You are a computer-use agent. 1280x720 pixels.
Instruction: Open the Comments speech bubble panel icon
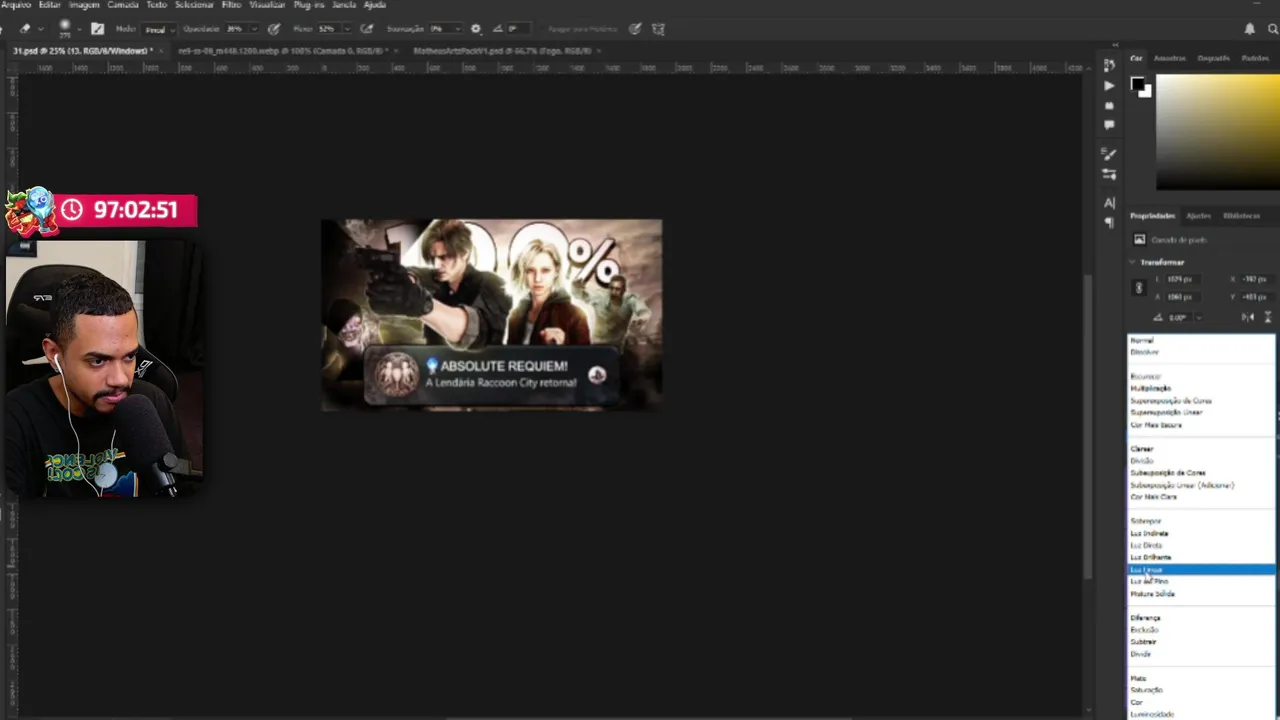pyautogui.click(x=1109, y=125)
